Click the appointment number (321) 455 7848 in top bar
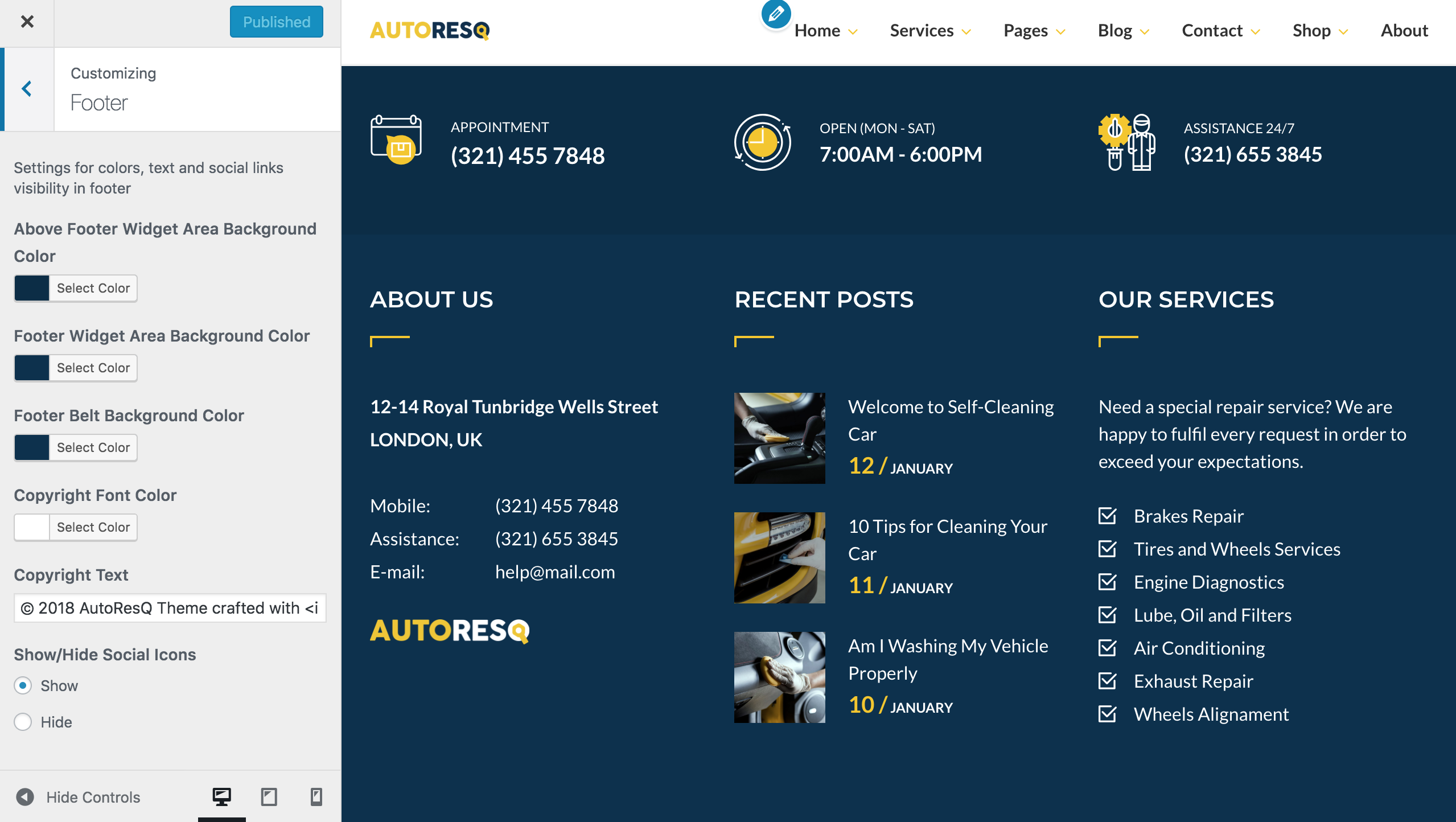Image resolution: width=1456 pixels, height=822 pixels. pos(528,155)
